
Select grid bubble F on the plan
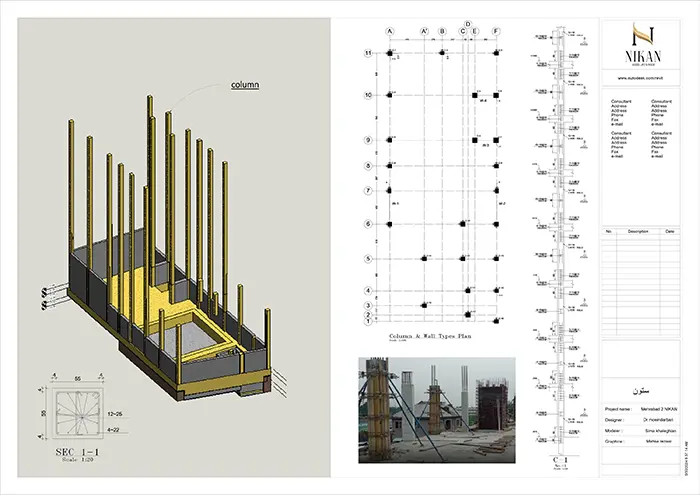[497, 32]
